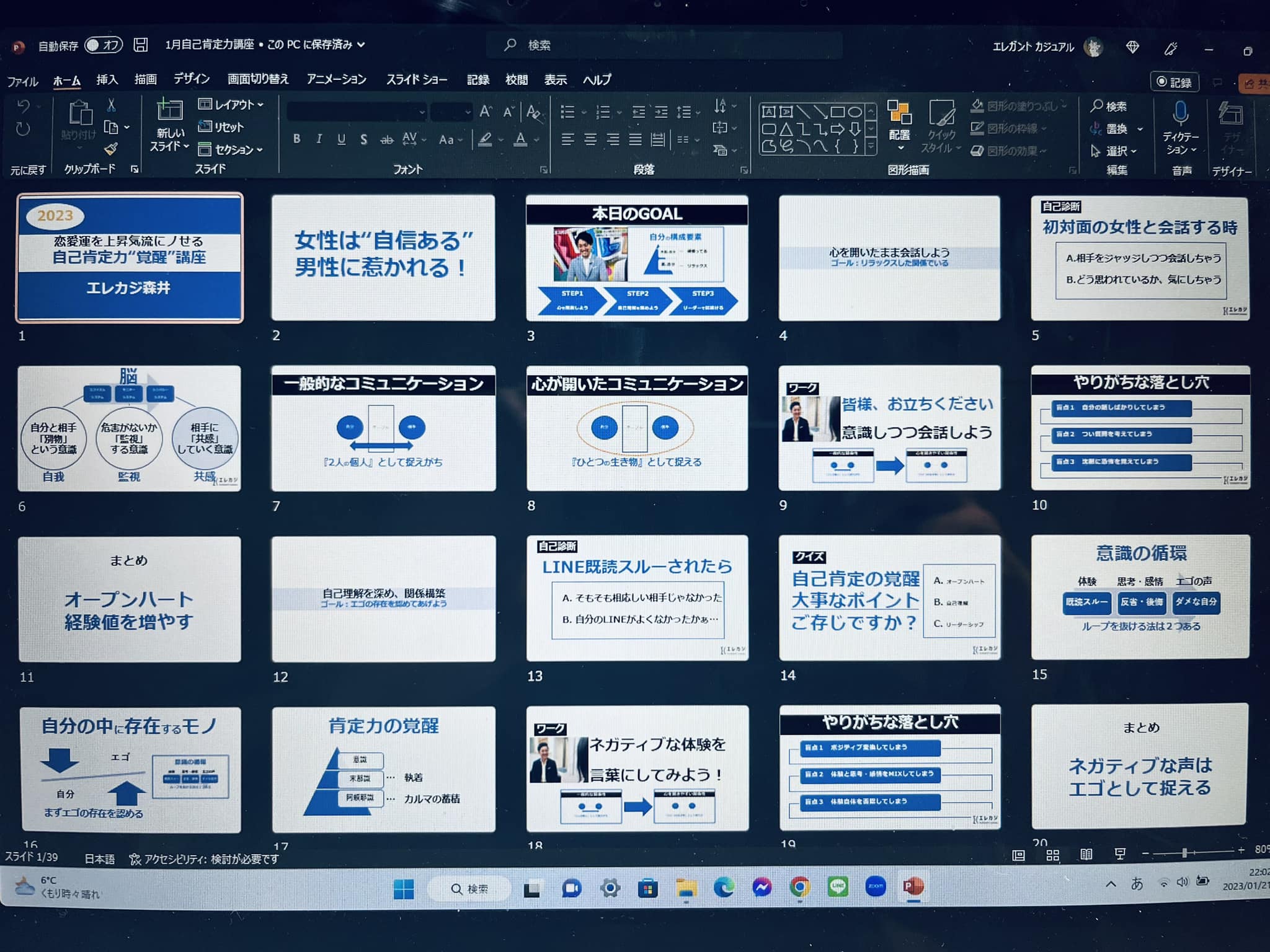This screenshot has height=952, width=1270.
Task: Click the search box in title bar
Action: (x=664, y=45)
